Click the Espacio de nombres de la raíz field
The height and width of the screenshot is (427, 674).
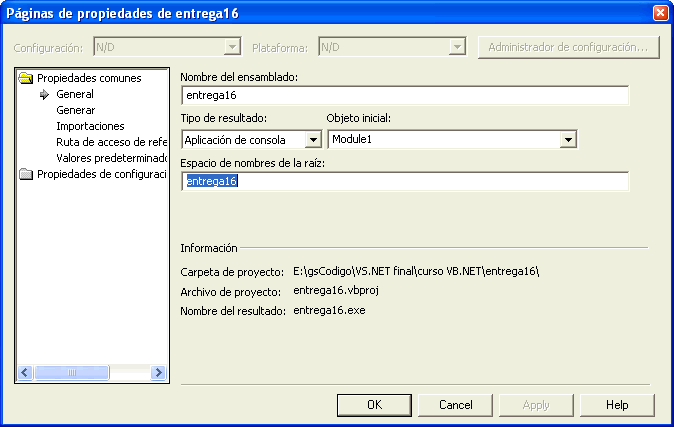pos(405,182)
